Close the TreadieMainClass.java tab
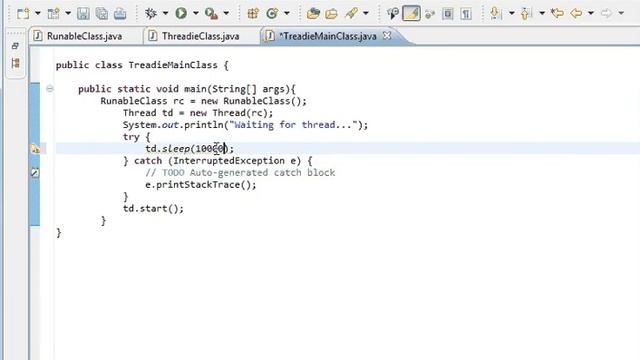This screenshot has width=640, height=360. pos(387,36)
